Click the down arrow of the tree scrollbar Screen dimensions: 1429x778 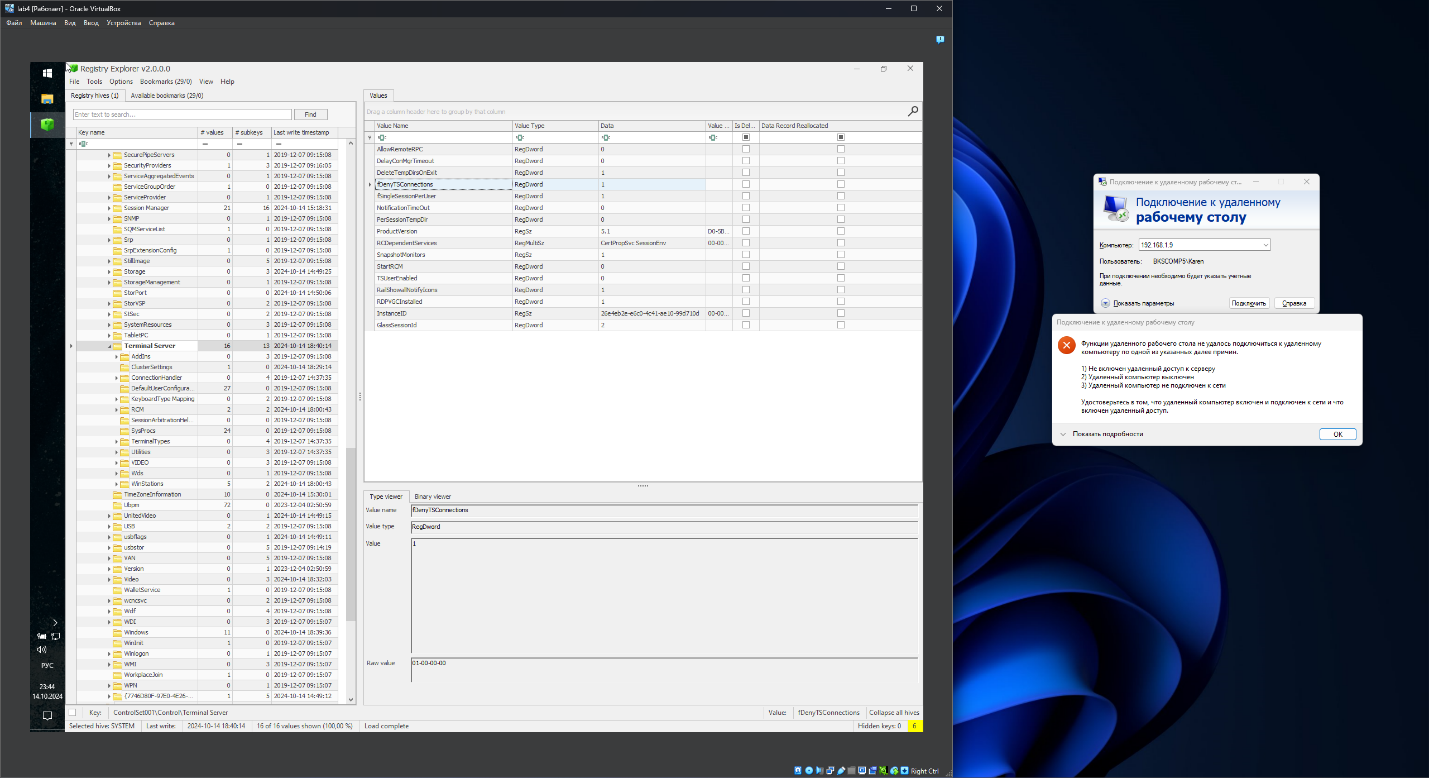click(351, 698)
